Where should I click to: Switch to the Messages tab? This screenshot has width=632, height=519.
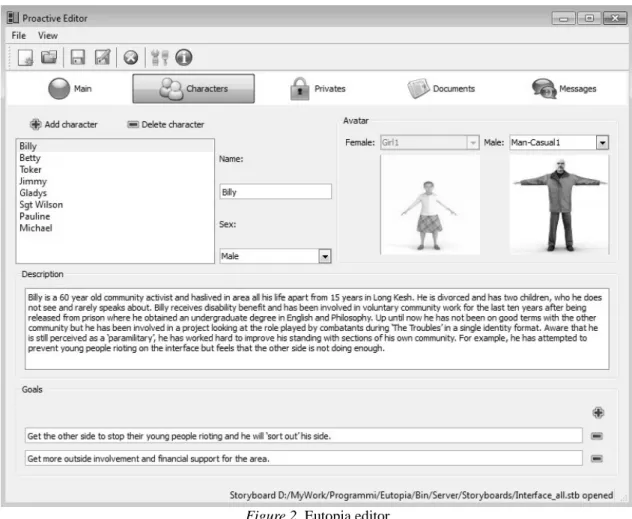564,89
